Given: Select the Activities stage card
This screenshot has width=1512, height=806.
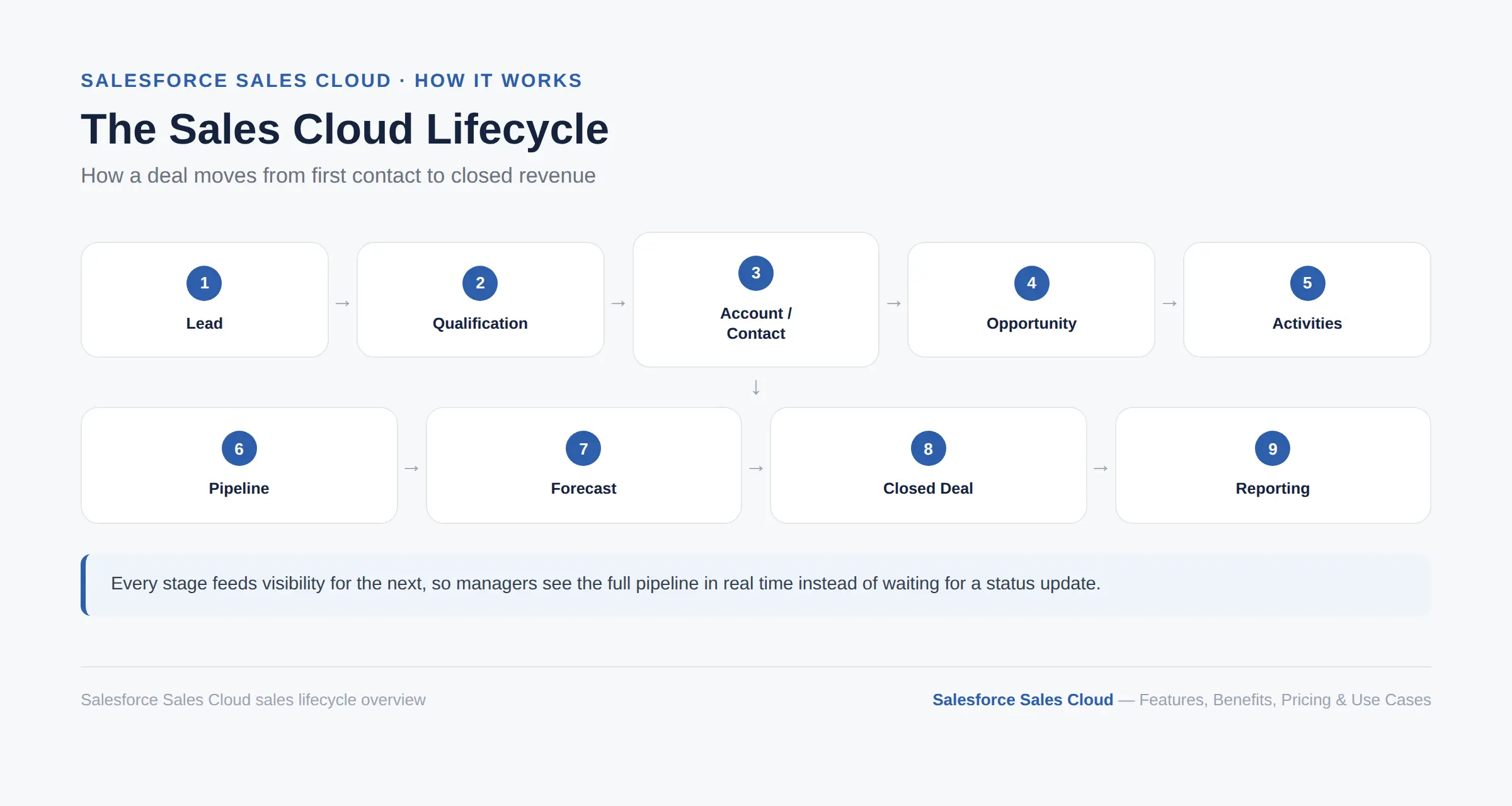Looking at the screenshot, I should point(1307,300).
